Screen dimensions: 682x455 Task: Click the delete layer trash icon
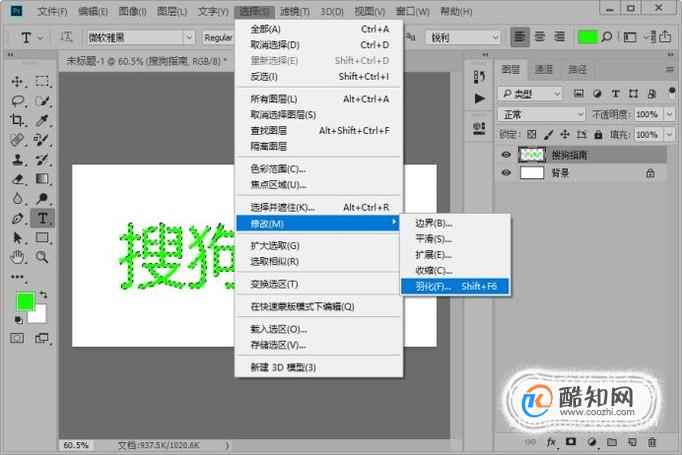(652, 442)
